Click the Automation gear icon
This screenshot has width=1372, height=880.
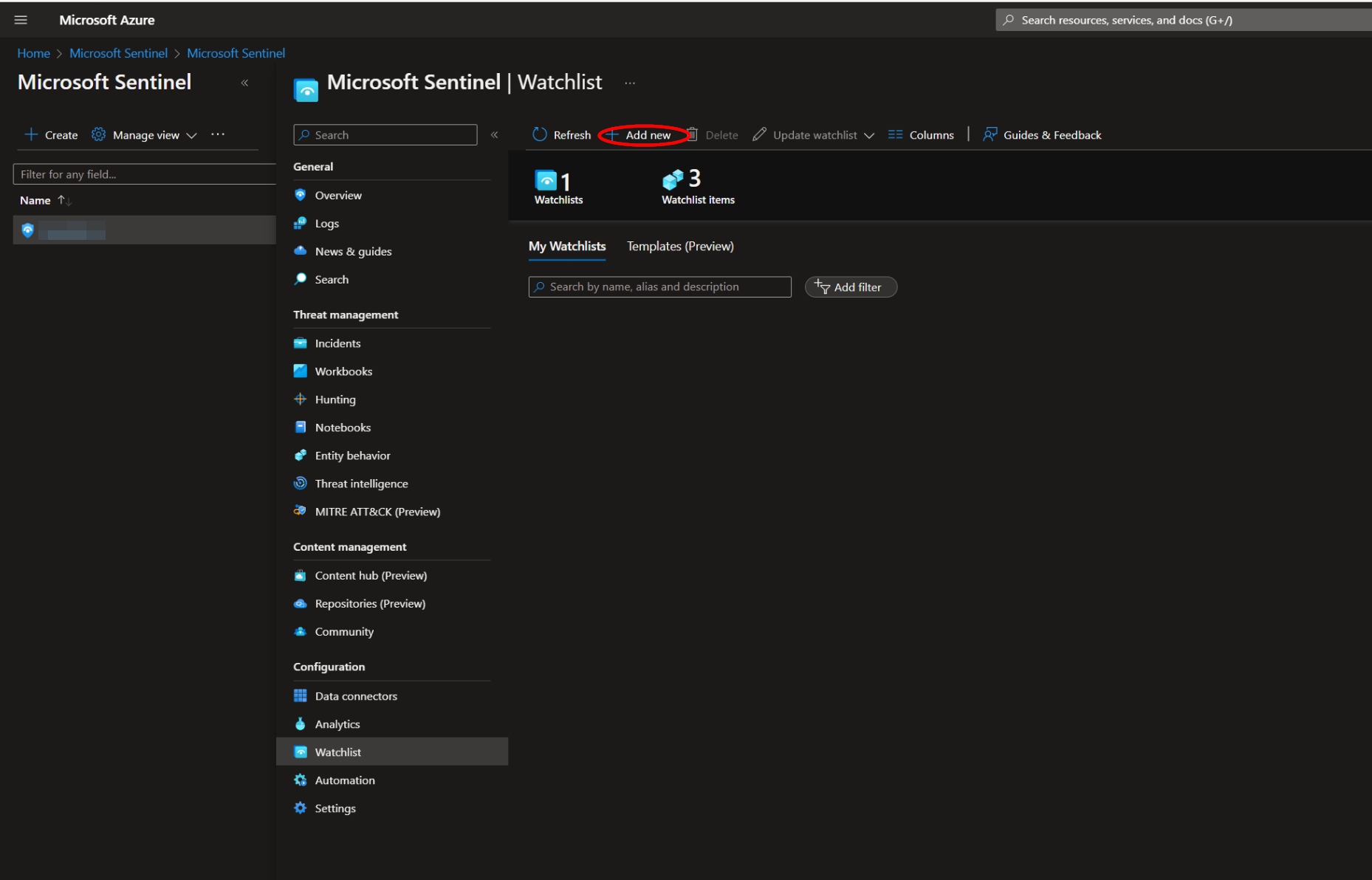click(300, 780)
